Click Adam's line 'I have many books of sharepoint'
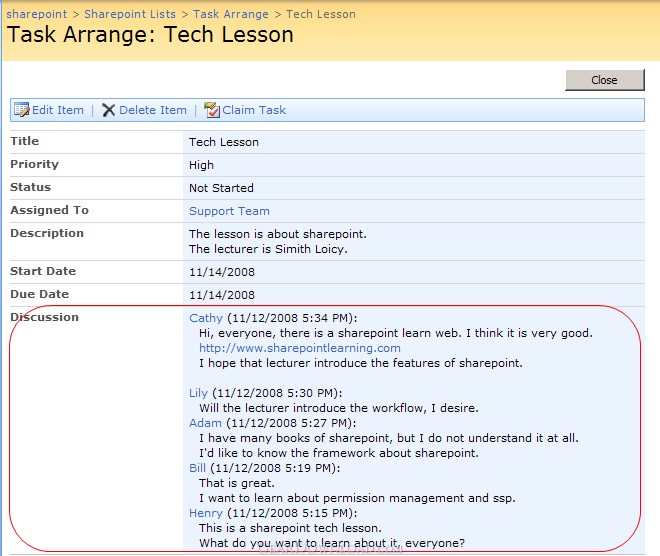This screenshot has height=556, width=660. 389,438
